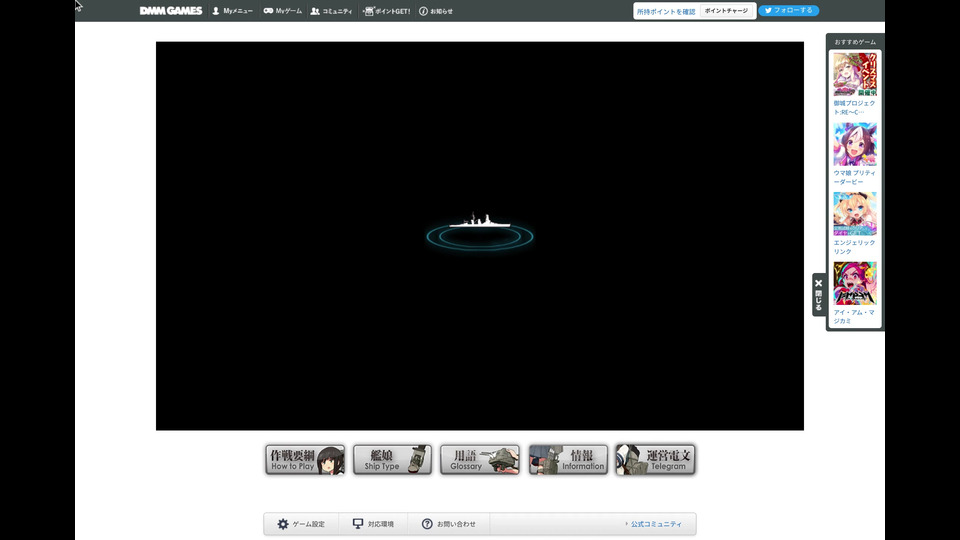Click the エンジェリックリンク text link
The height and width of the screenshot is (540, 960).
[x=854, y=247]
